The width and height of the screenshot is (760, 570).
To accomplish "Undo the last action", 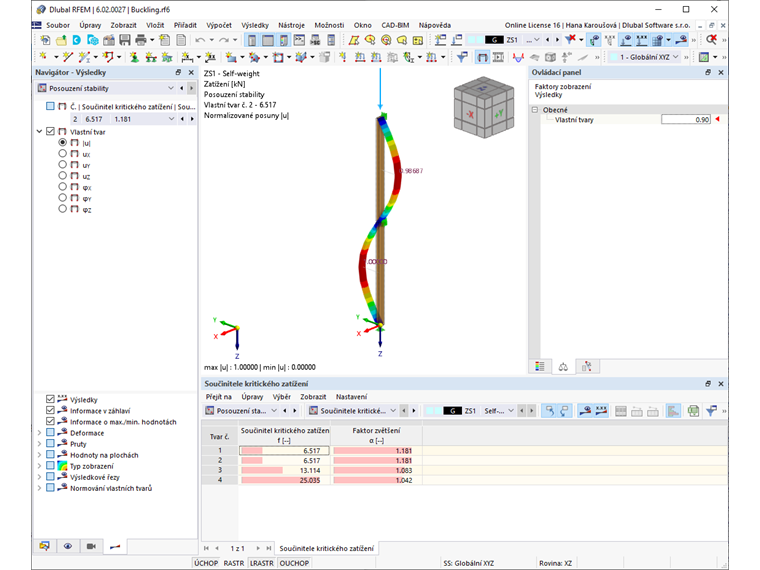I will [x=200, y=40].
